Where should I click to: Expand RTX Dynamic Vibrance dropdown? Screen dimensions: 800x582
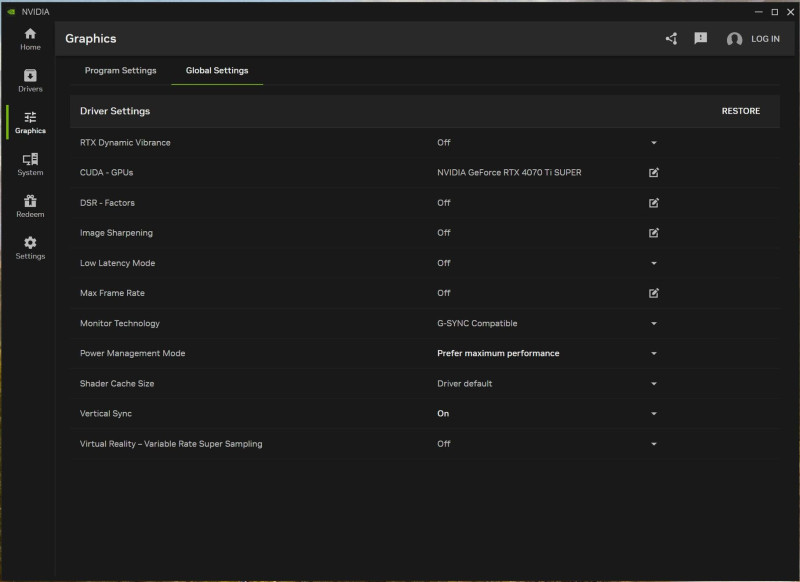pos(654,143)
